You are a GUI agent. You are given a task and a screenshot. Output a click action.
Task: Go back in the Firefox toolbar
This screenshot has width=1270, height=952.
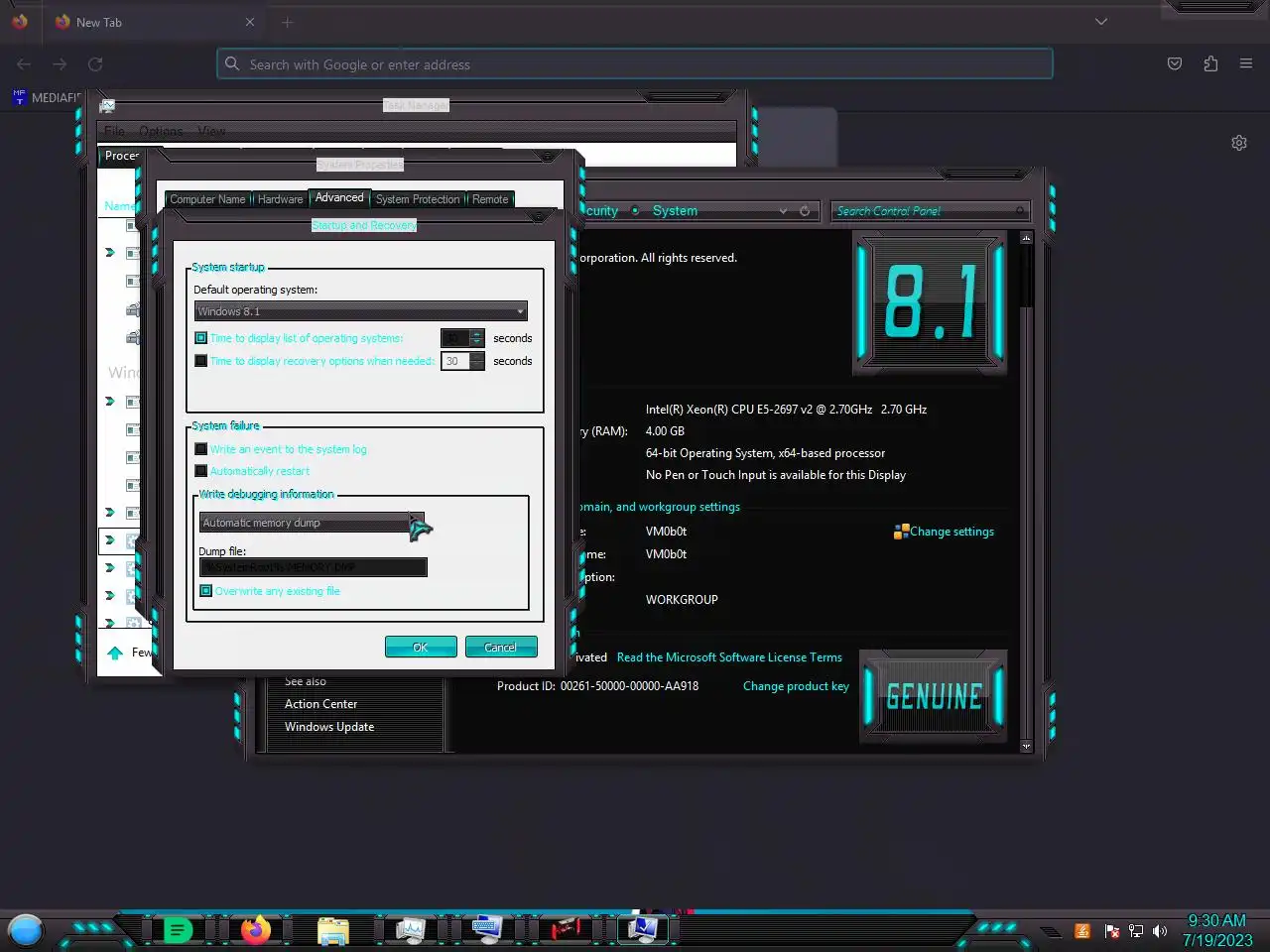coord(24,64)
